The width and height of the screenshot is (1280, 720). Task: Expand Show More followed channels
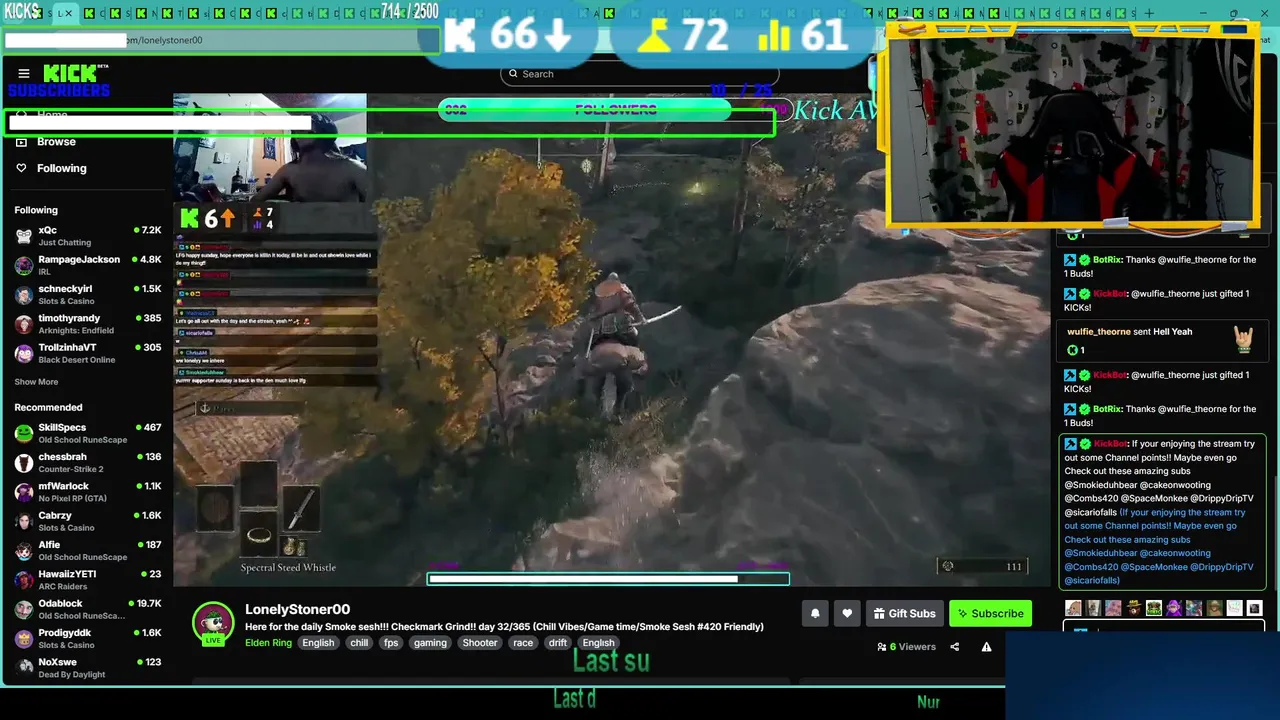[x=36, y=382]
